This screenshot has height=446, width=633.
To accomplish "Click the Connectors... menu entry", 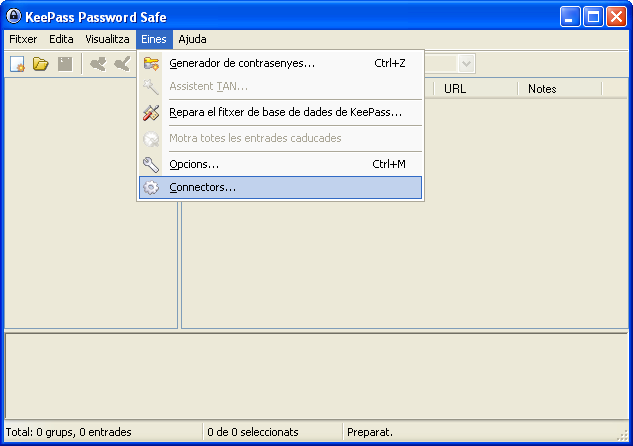I will click(281, 187).
